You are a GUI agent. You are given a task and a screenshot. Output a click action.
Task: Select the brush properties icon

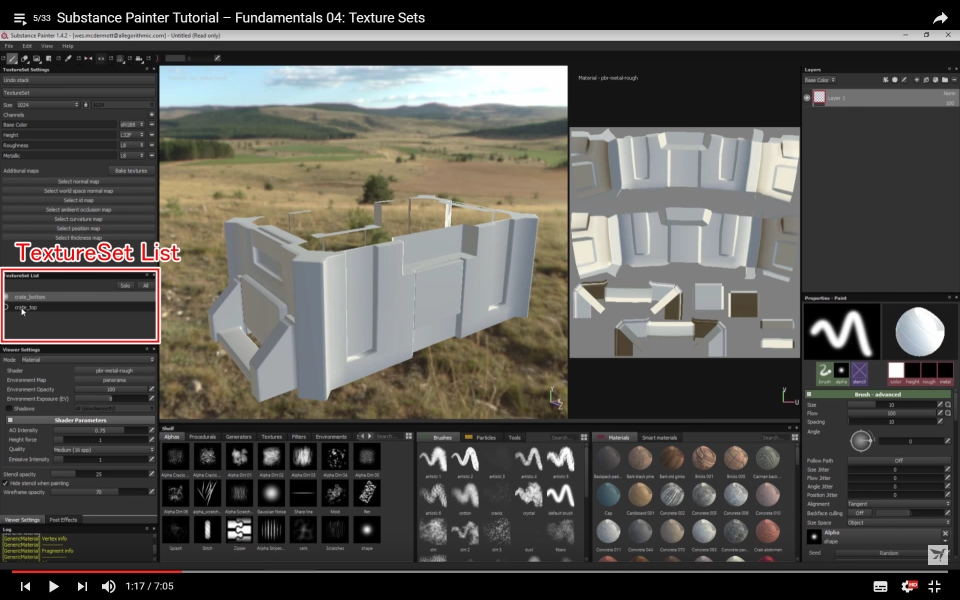tap(825, 372)
